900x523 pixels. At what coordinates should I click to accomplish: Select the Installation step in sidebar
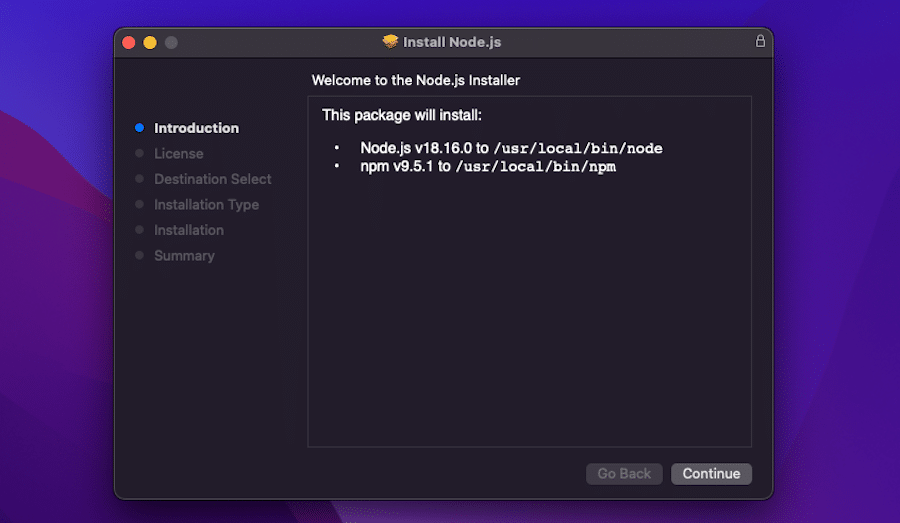coord(189,230)
